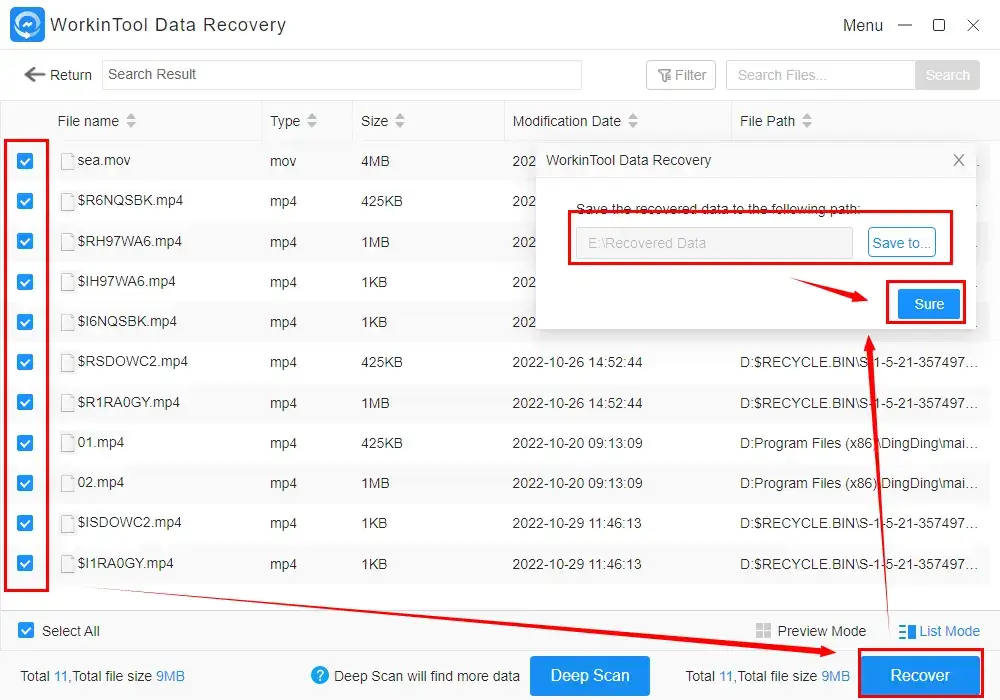Viewport: 1000px width, 700px height.
Task: Click file icon of sea.mov
Action: (67, 161)
